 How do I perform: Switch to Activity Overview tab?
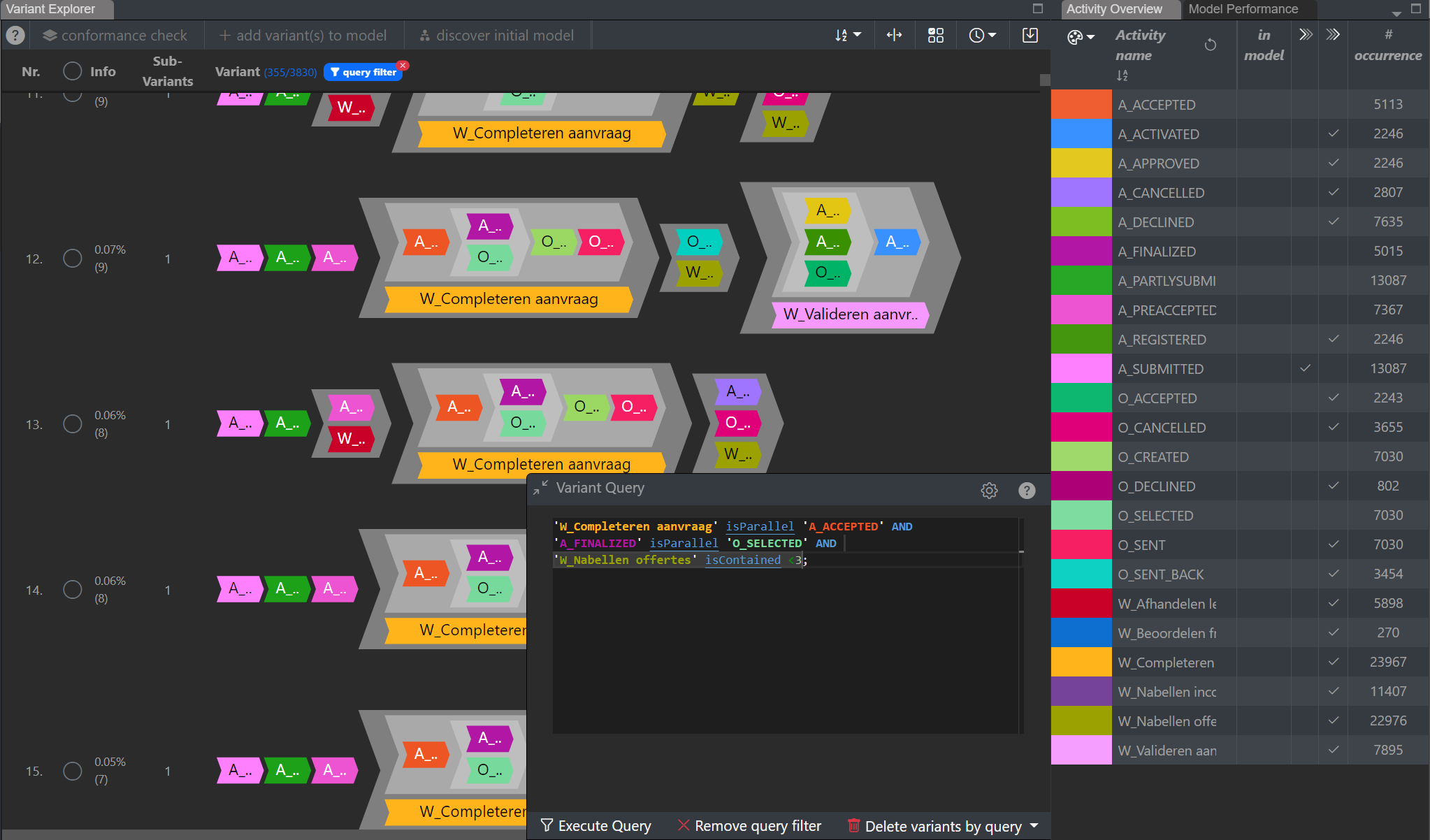pyautogui.click(x=1114, y=9)
